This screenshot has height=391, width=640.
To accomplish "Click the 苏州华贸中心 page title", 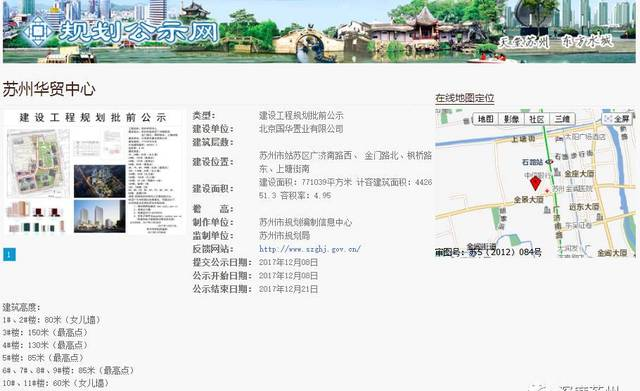I will (x=49, y=89).
